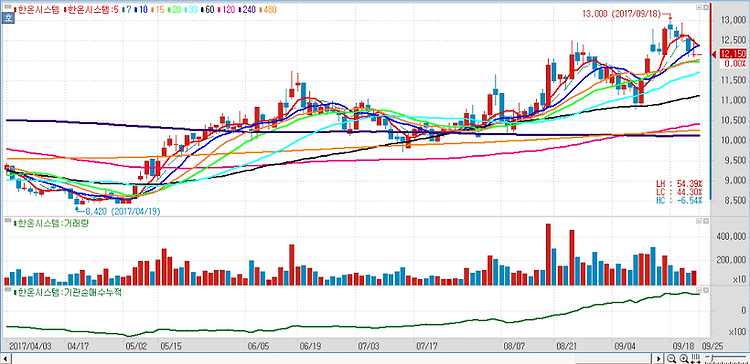The image size is (750, 364).
Task: Select the 480-day moving average legend entry
Action: (x=269, y=9)
